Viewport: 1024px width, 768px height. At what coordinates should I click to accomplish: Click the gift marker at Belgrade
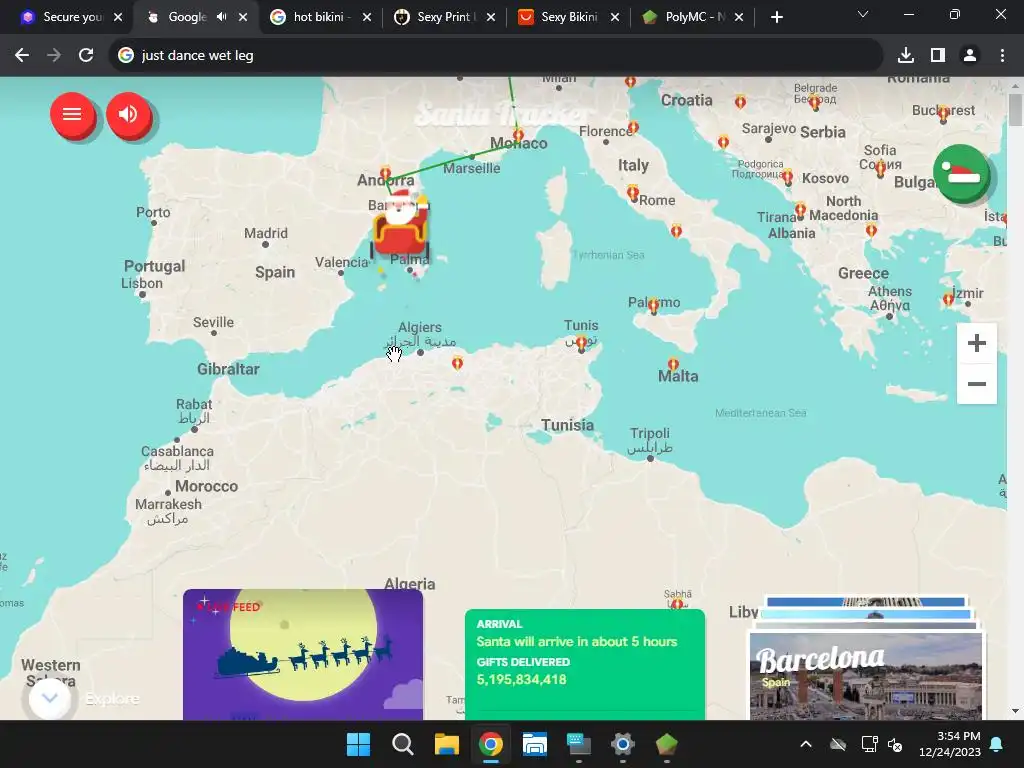coord(814,102)
